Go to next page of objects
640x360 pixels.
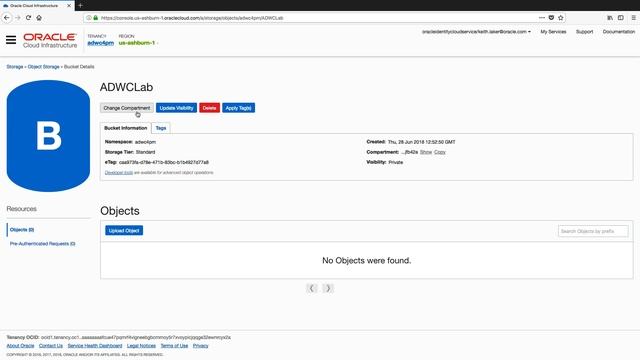(328, 288)
